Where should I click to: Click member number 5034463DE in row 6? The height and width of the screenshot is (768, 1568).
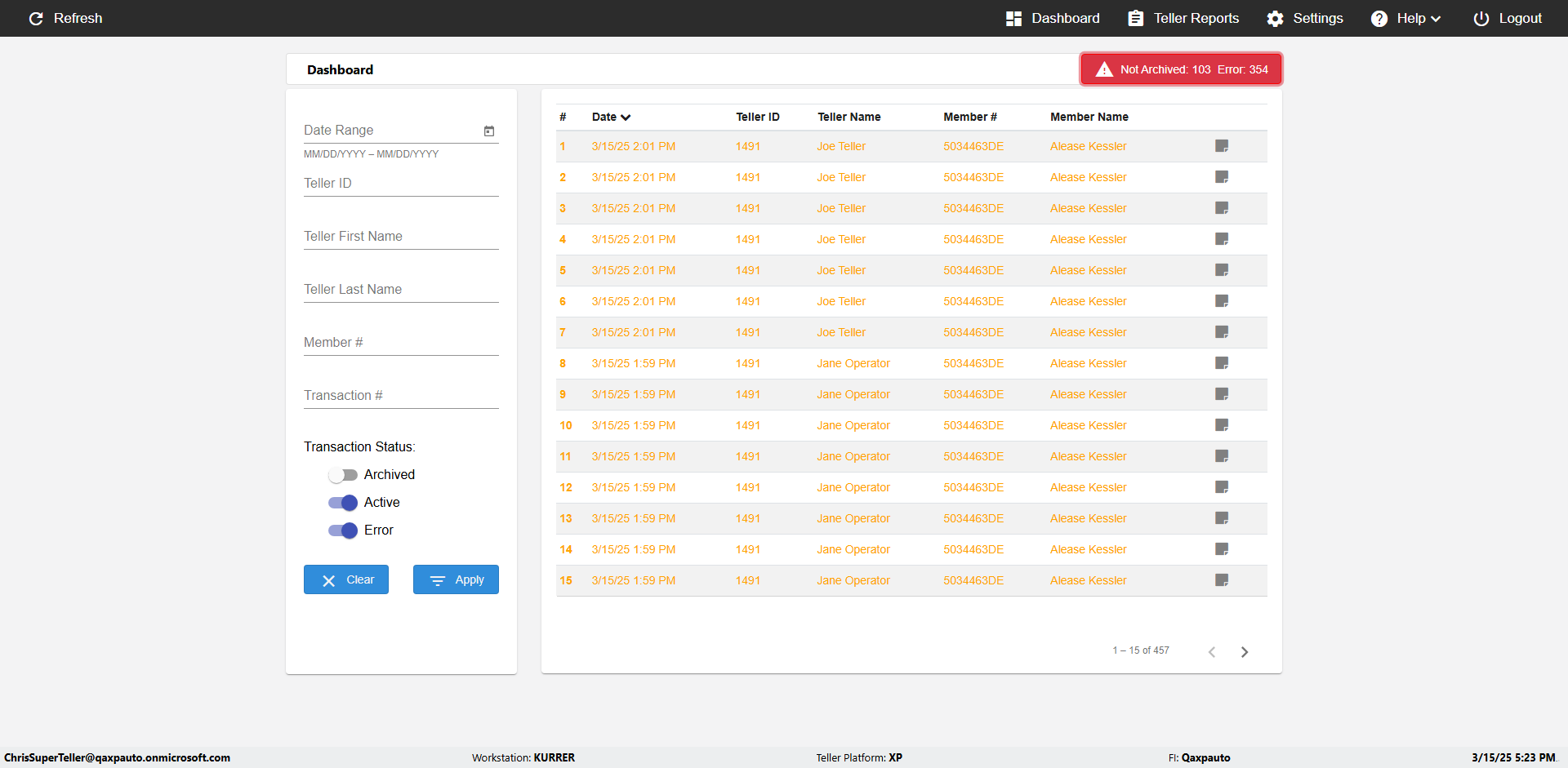coord(973,301)
